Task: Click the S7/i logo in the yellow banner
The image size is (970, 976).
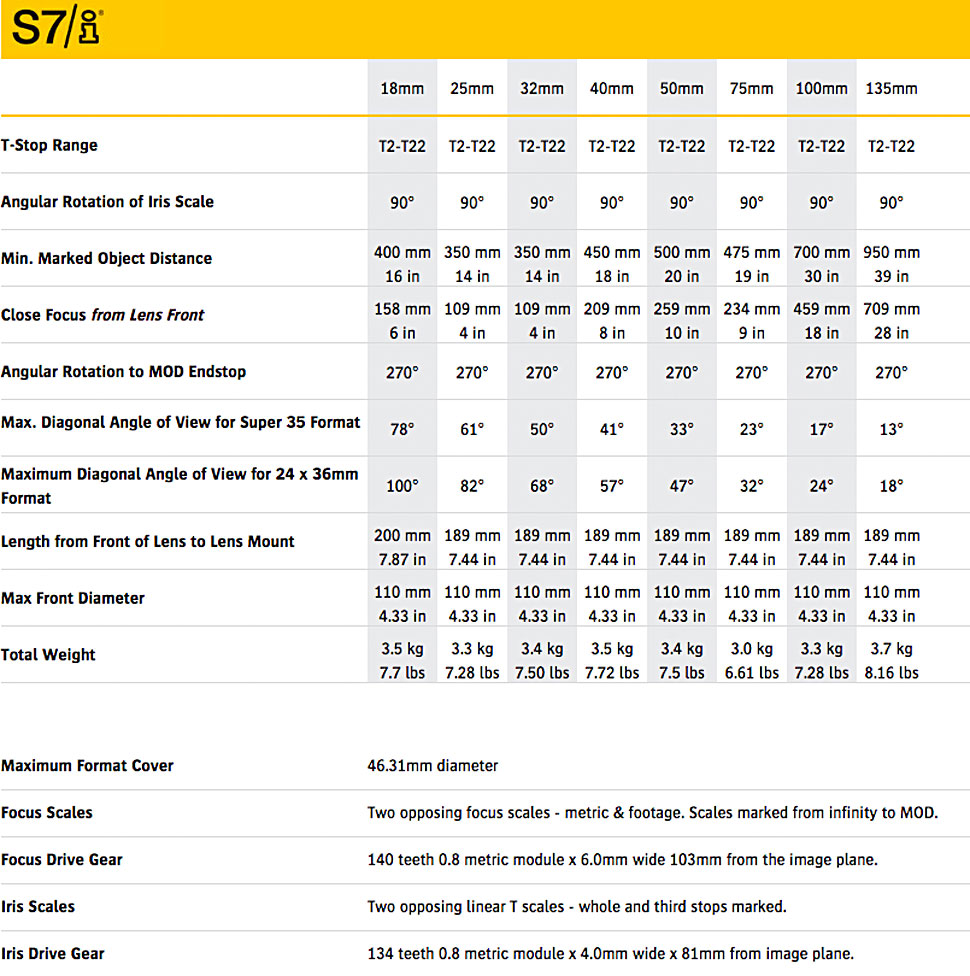Action: click(x=57, y=27)
